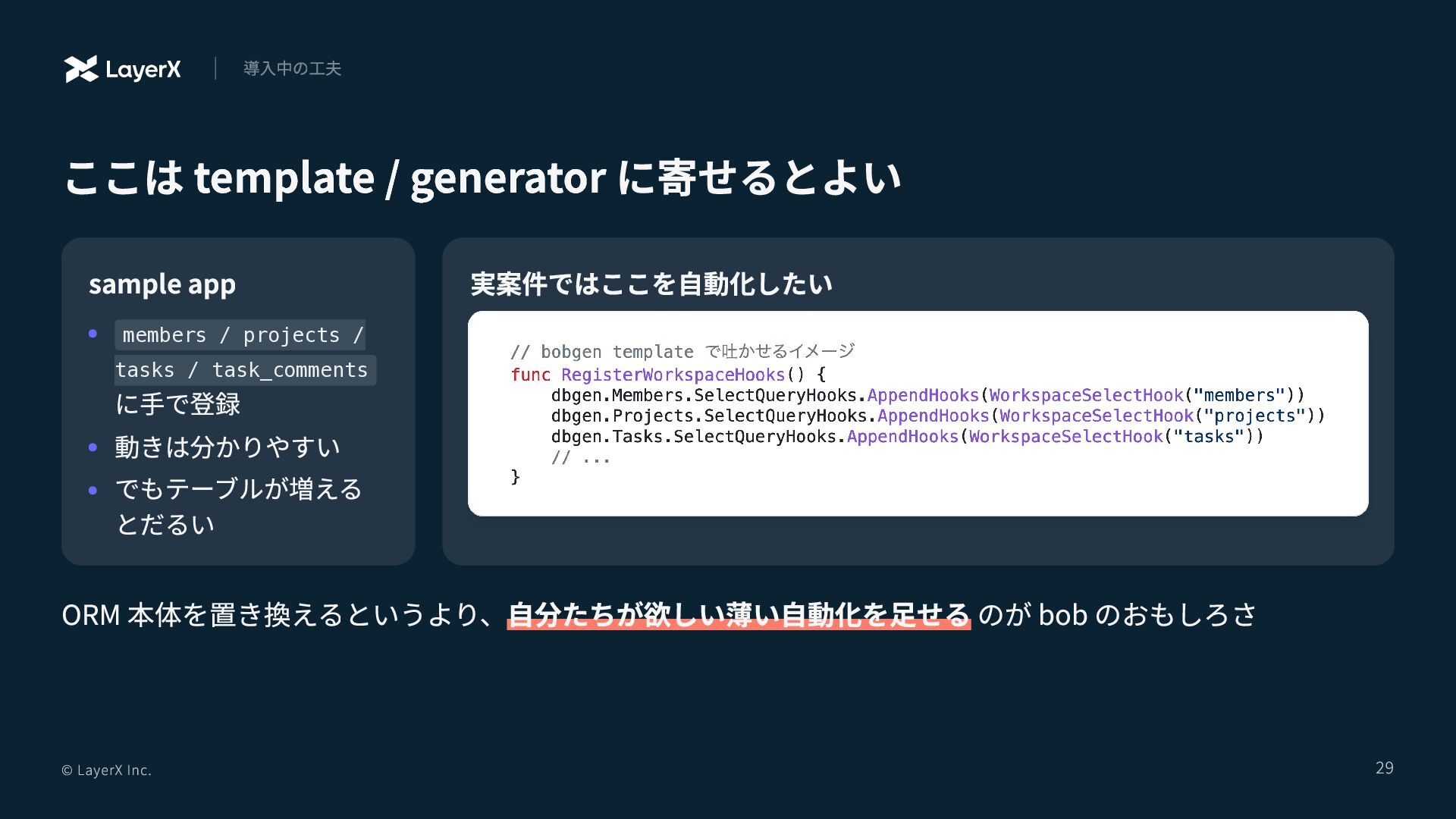Click the "members / projects /" code chip
The image size is (1456, 819).
240,335
